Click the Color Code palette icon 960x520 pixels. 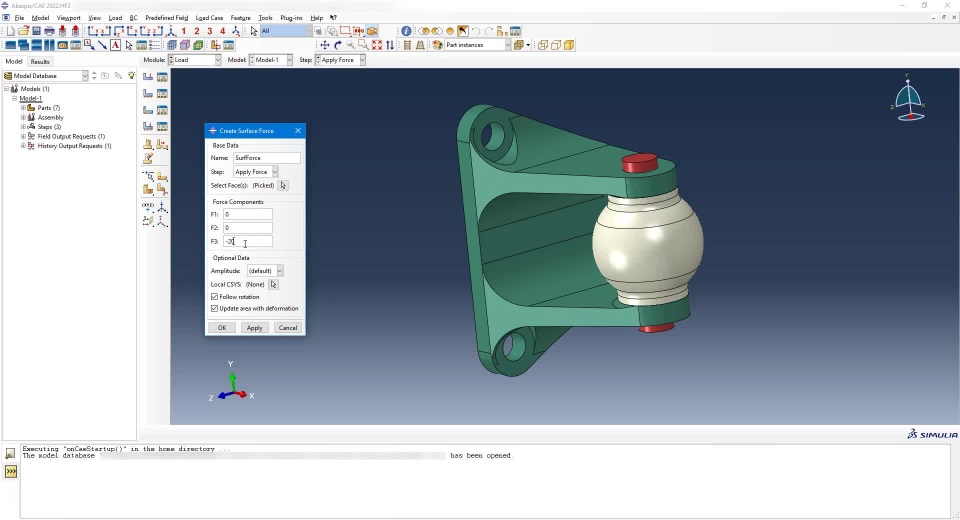(x=437, y=45)
